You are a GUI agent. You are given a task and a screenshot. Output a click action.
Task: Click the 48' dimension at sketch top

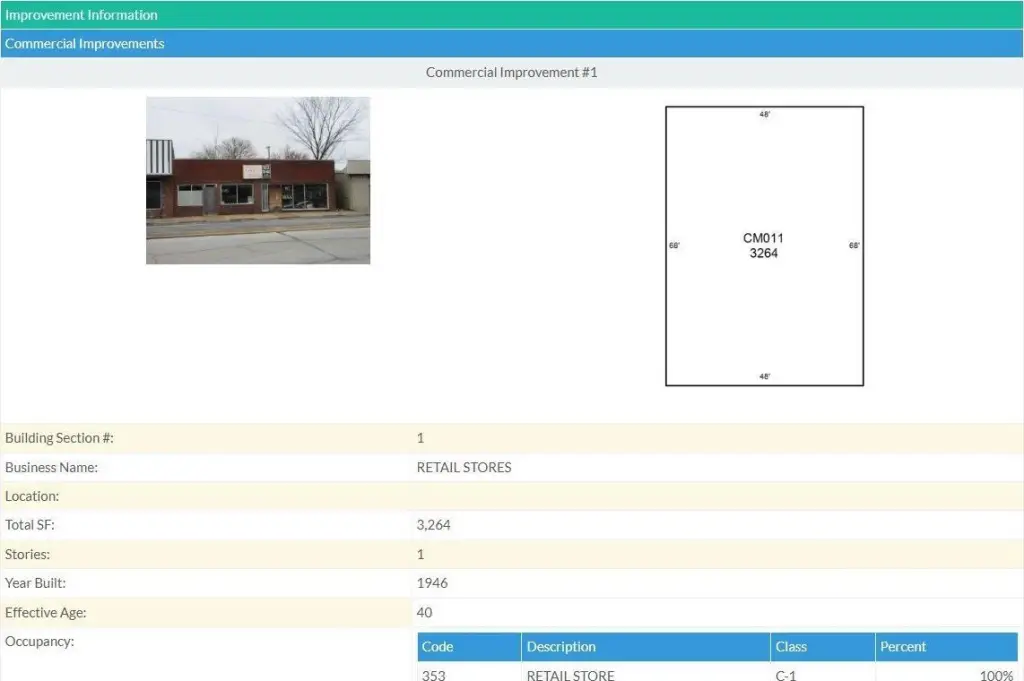[764, 115]
